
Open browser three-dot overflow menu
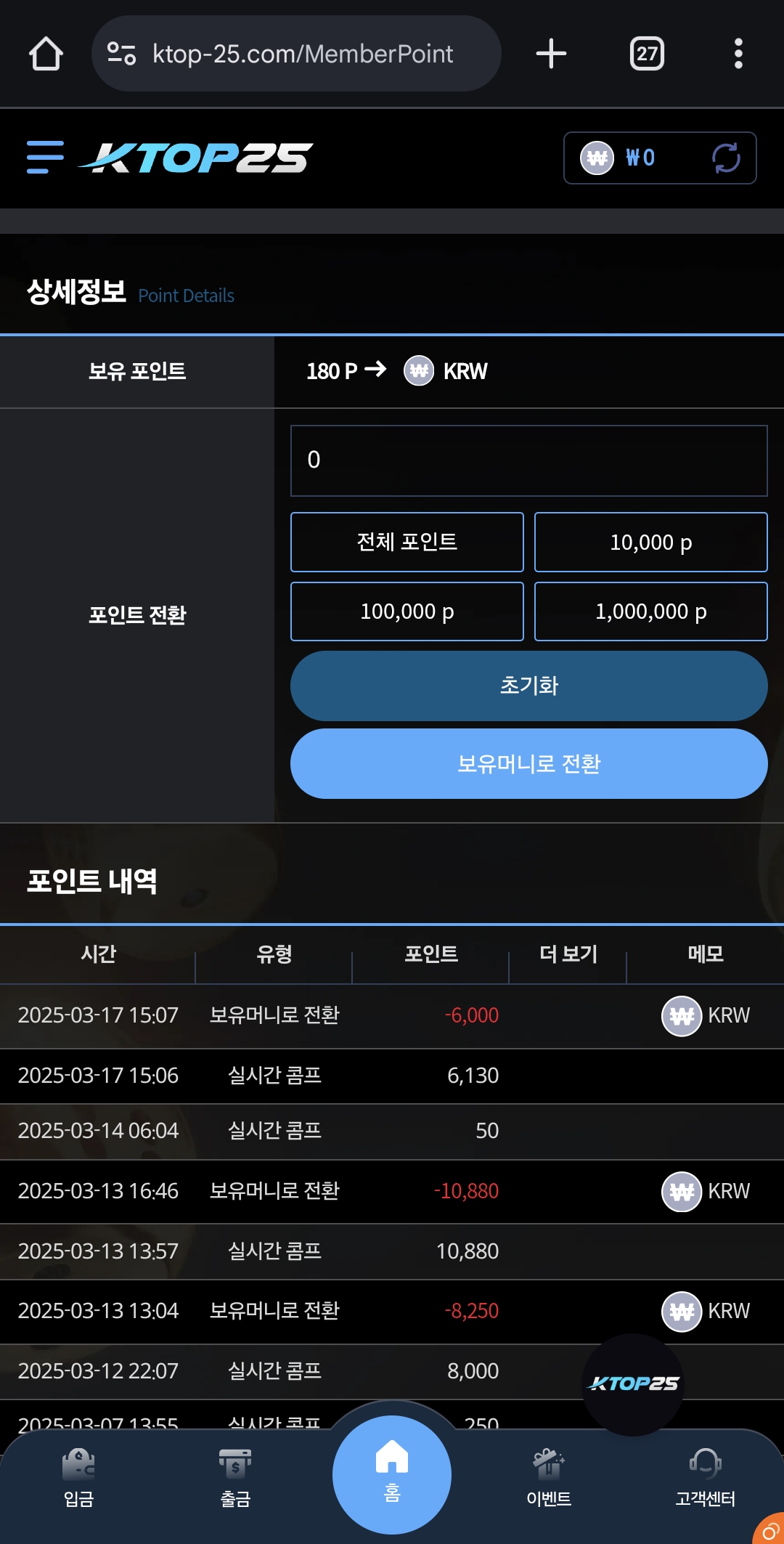coord(738,54)
